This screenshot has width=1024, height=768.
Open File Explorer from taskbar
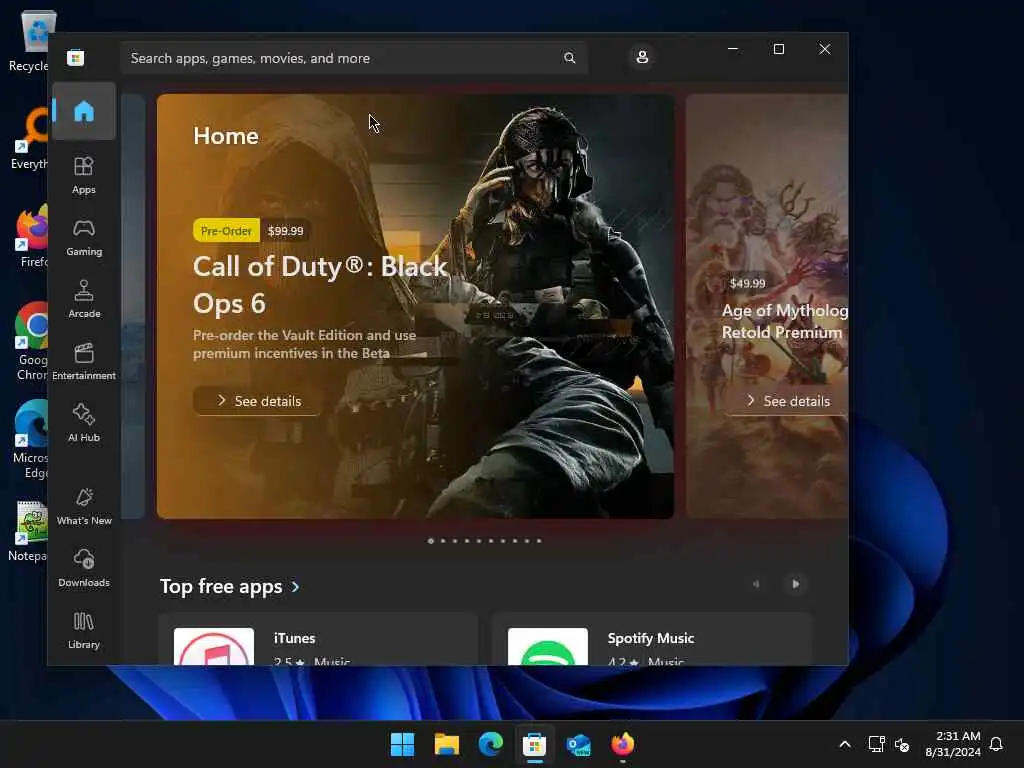[447, 744]
